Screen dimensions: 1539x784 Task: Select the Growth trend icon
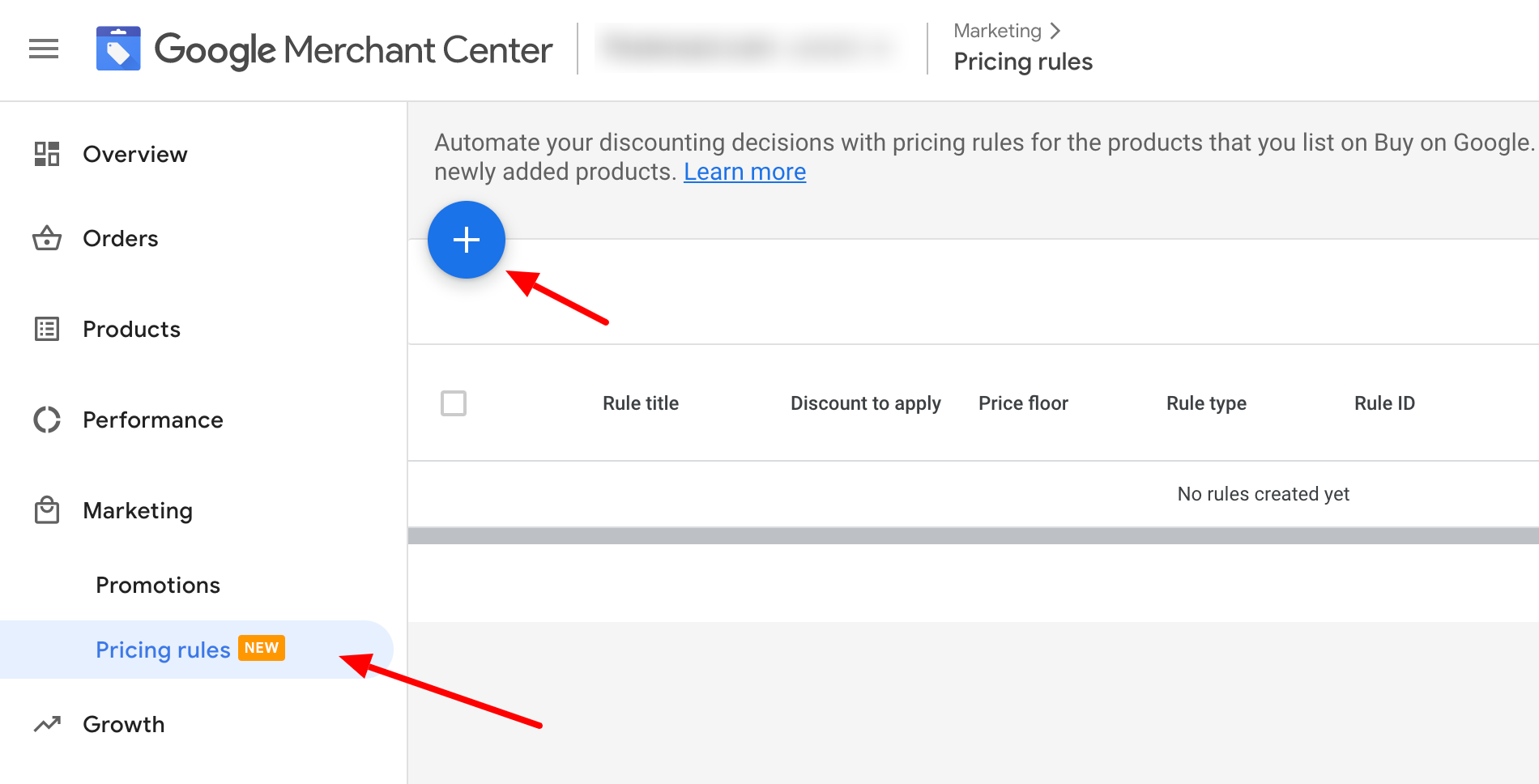[48, 724]
